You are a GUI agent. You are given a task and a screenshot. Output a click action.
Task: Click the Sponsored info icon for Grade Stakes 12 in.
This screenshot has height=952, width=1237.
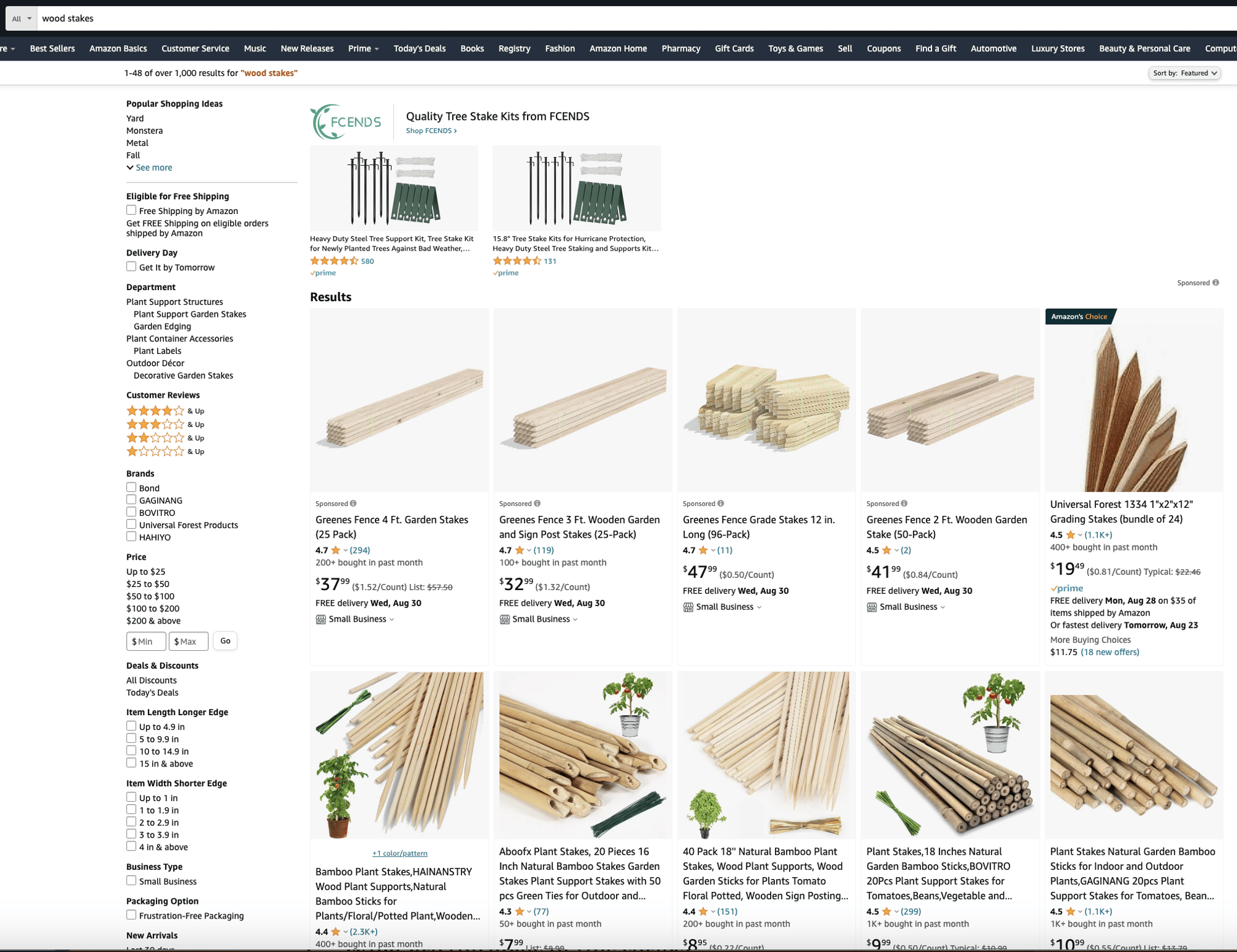(x=721, y=504)
